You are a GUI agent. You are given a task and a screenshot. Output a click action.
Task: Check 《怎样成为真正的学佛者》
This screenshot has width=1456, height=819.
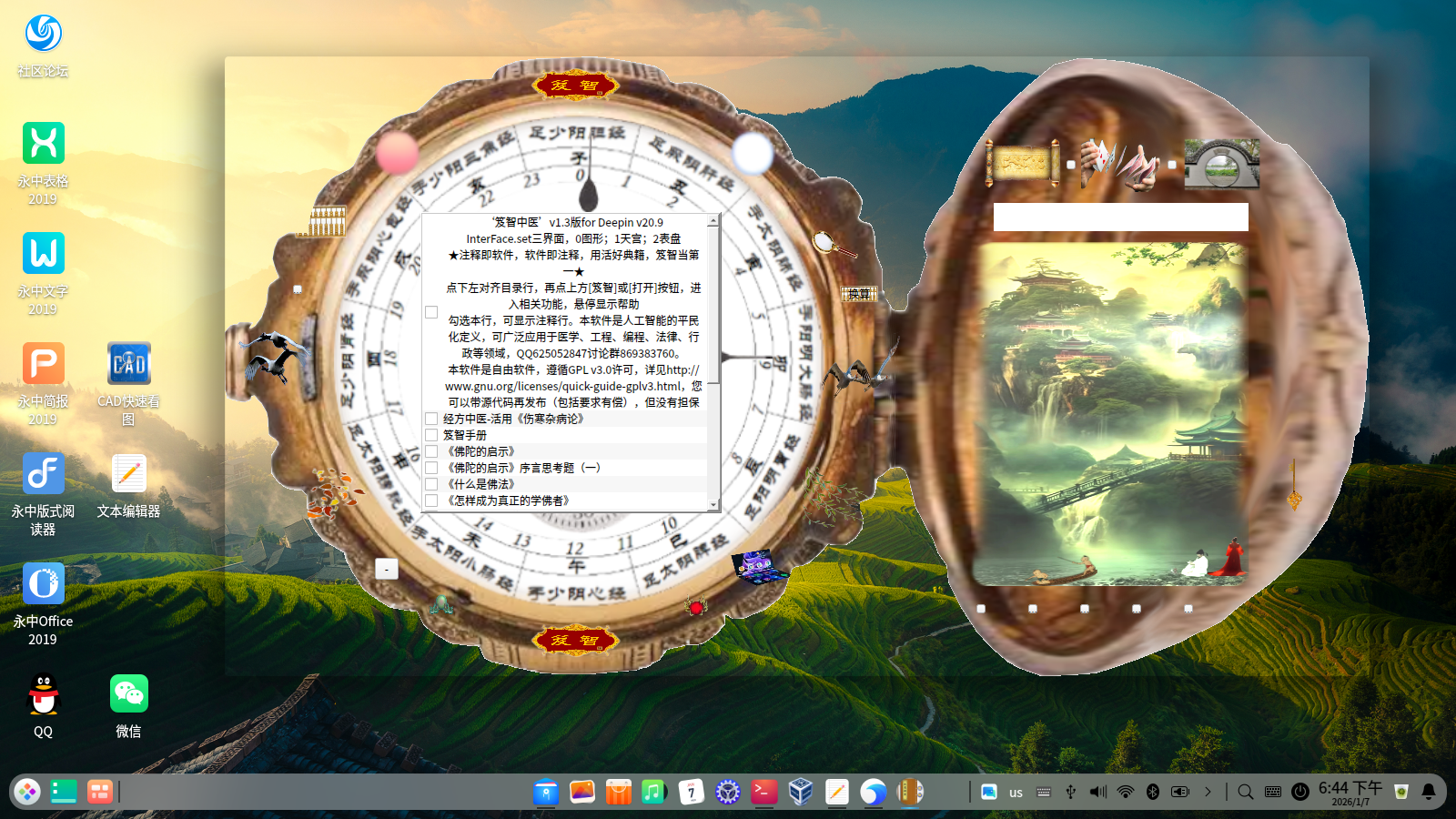(431, 500)
